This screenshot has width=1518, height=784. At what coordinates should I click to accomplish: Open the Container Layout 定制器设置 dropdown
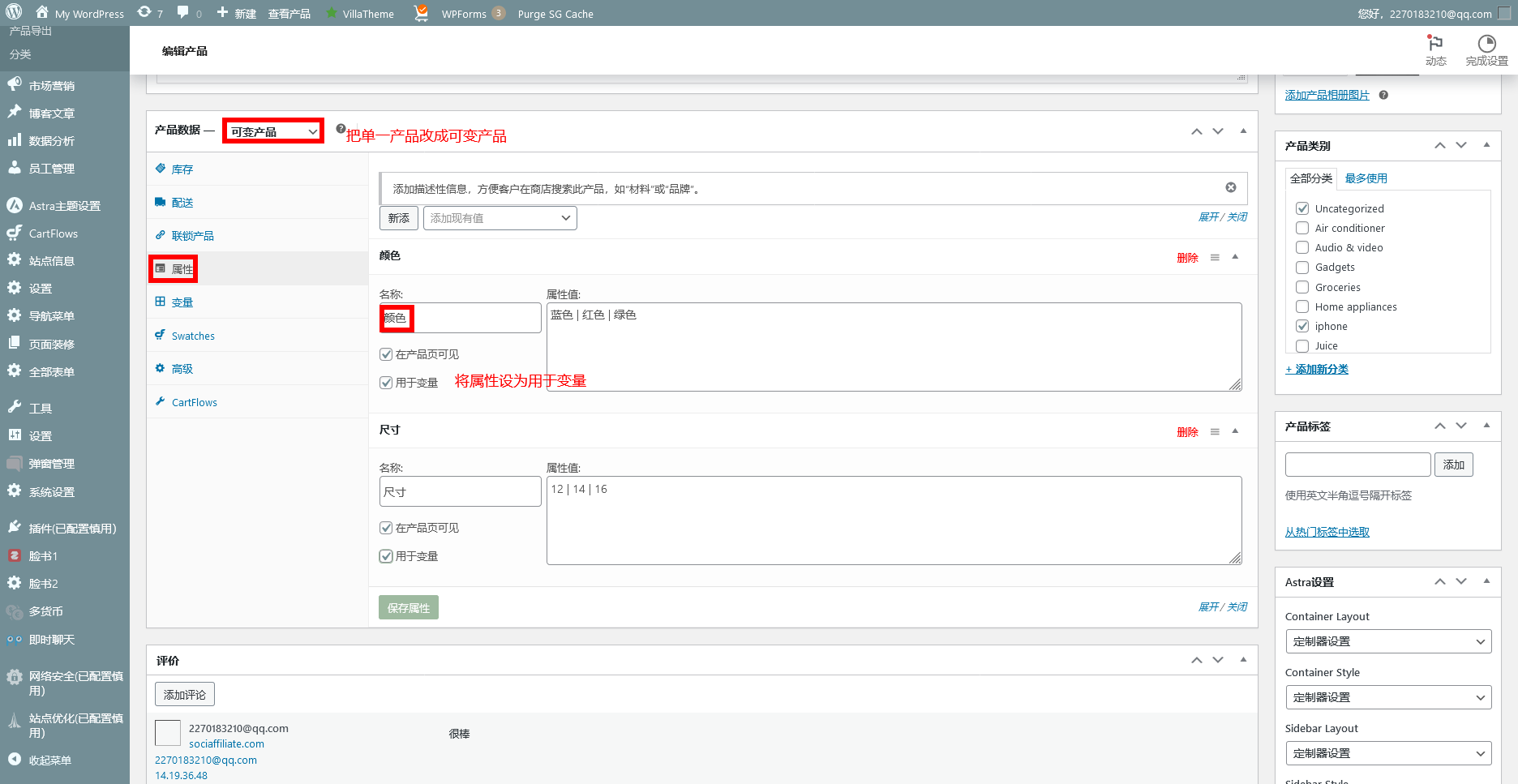[1387, 640]
